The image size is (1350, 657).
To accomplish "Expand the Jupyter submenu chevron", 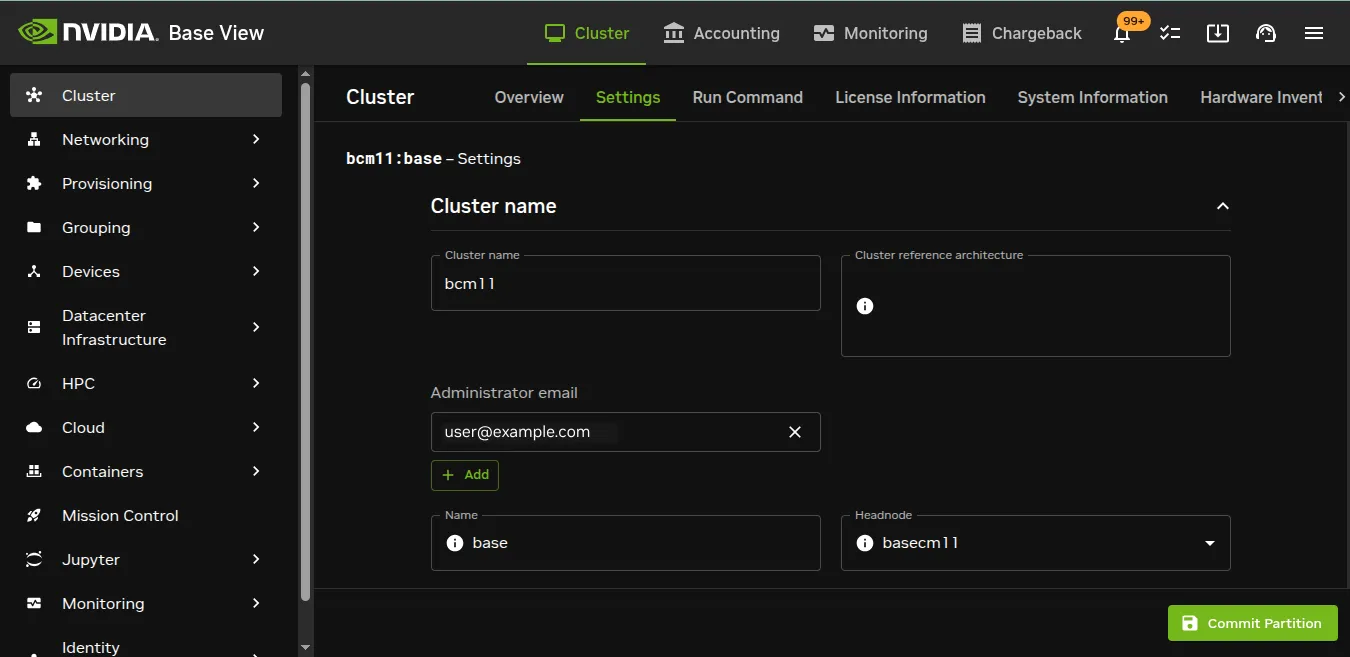I will click(256, 559).
